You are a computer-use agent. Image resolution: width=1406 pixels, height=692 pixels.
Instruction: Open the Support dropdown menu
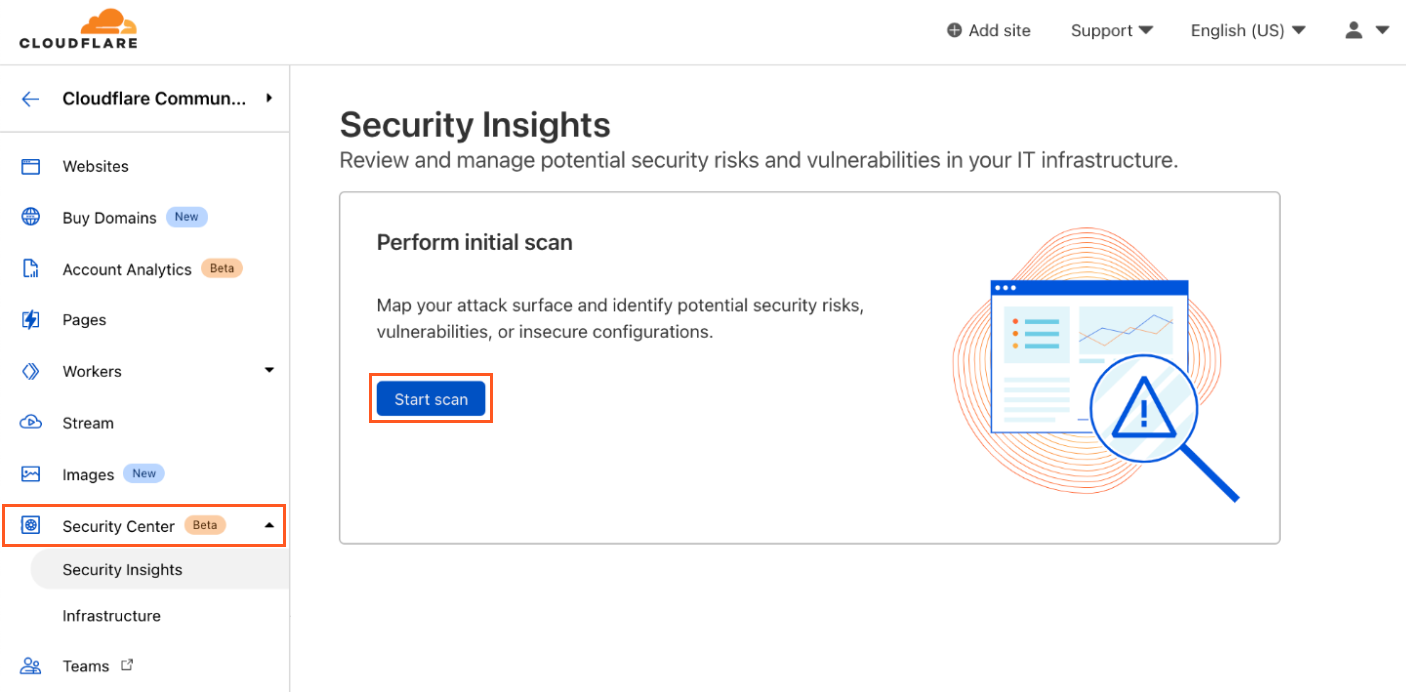pos(1111,30)
